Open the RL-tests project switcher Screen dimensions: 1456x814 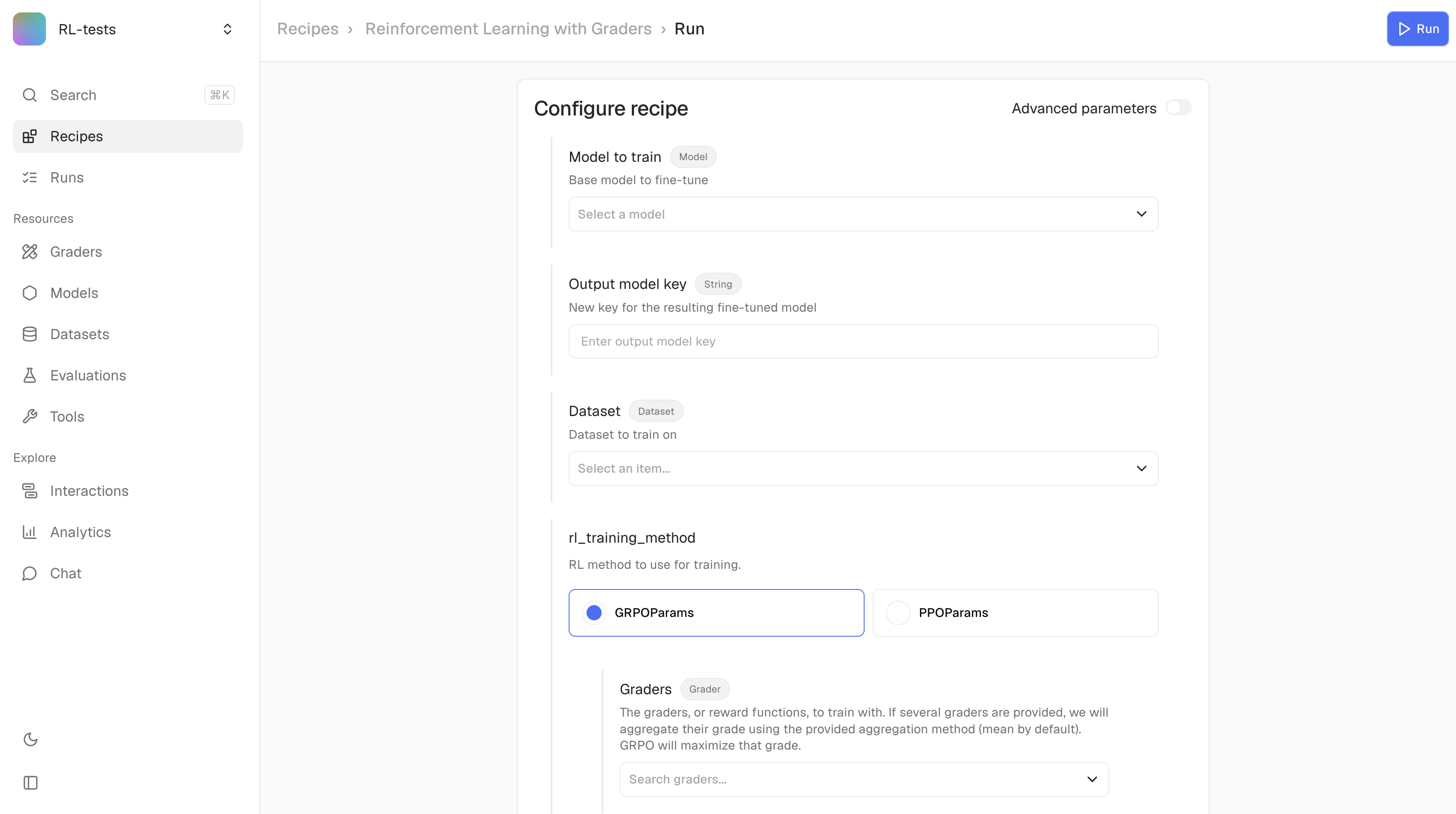click(x=127, y=29)
